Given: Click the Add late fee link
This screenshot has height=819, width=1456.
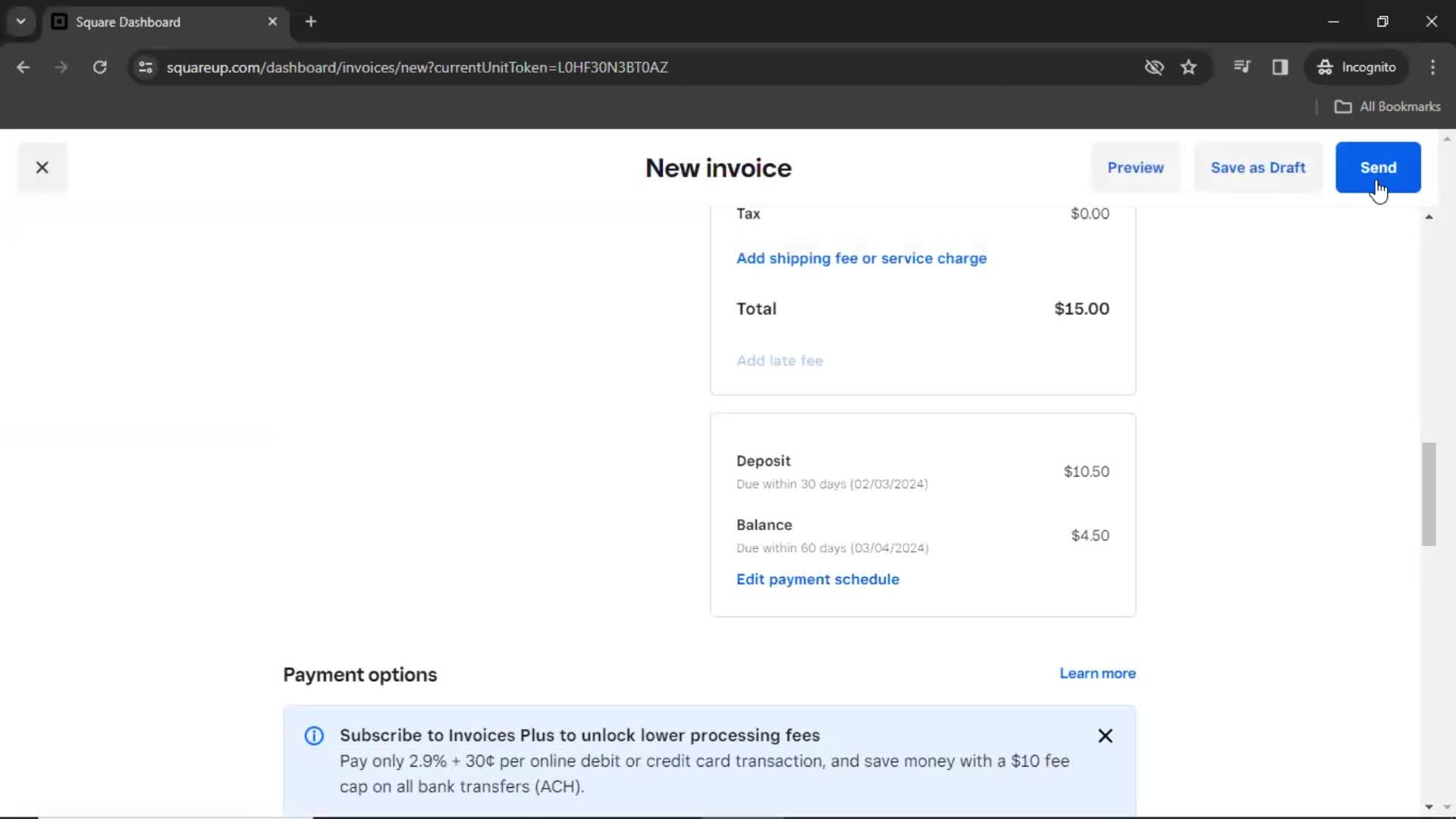Looking at the screenshot, I should click(x=780, y=361).
